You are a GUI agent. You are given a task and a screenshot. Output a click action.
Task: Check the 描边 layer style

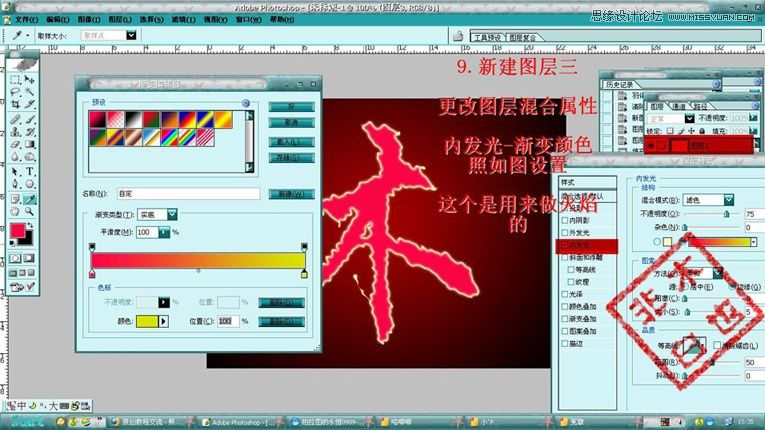coord(565,344)
